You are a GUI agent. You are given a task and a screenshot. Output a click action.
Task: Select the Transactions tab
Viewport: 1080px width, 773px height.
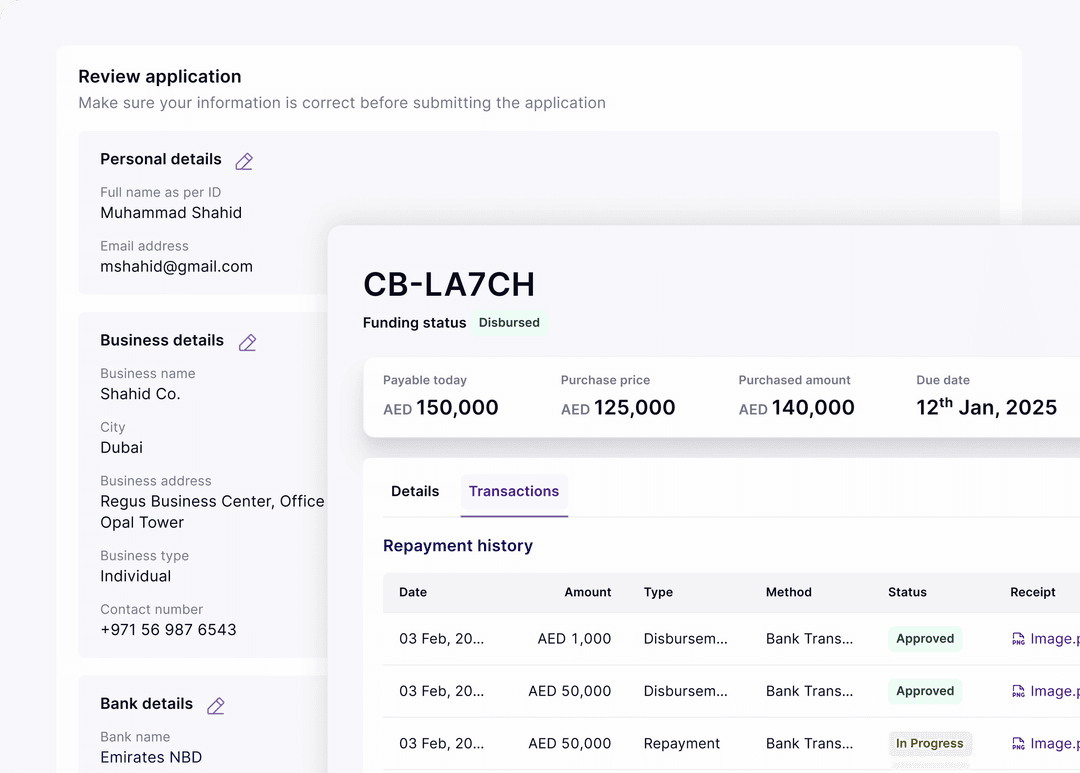(514, 491)
